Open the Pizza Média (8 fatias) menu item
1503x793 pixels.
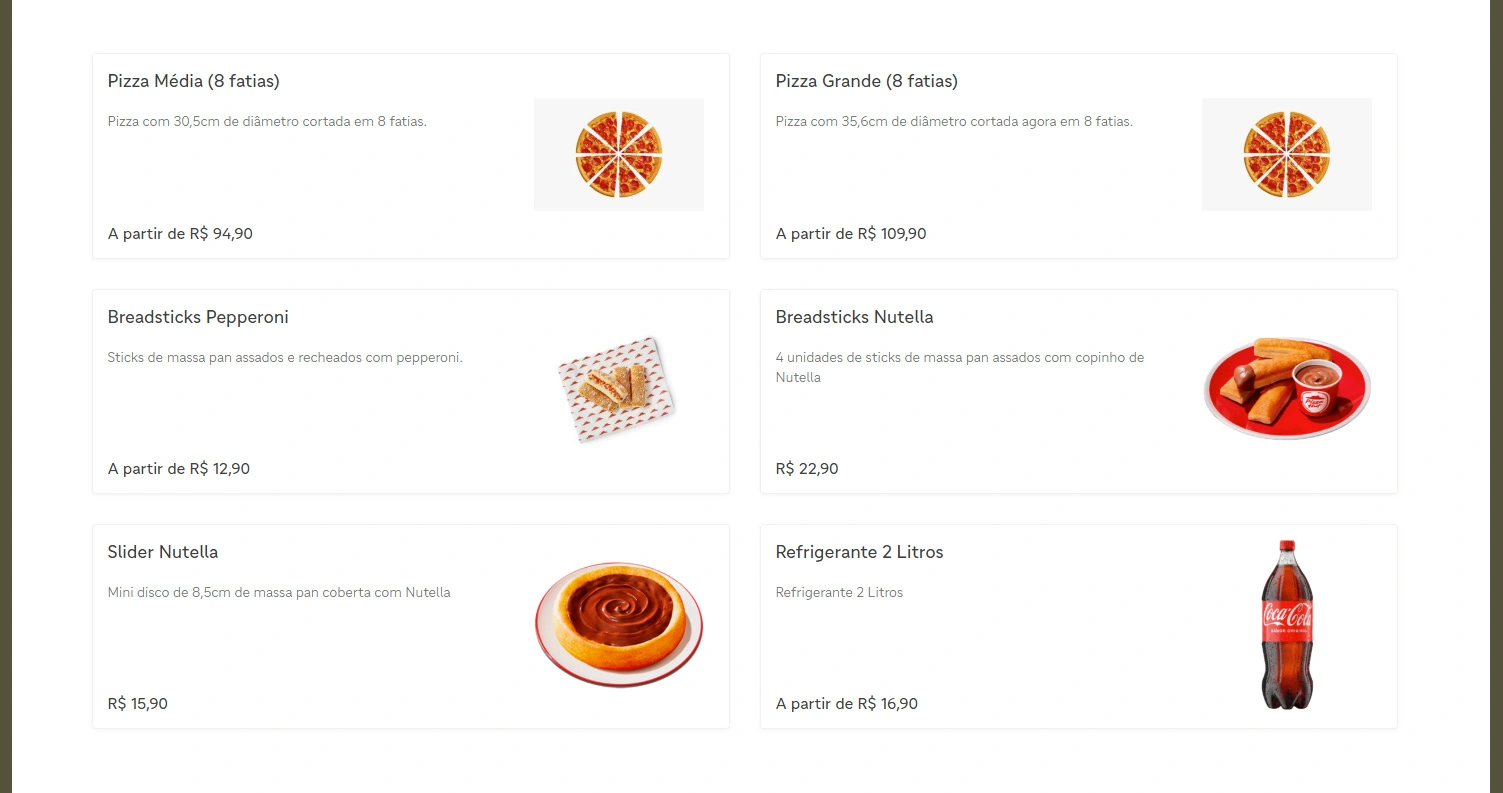(193, 81)
